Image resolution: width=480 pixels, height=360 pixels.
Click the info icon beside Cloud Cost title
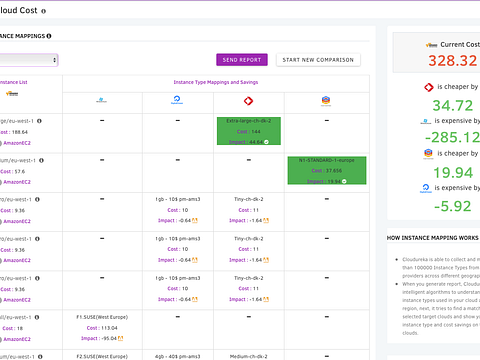43,11
